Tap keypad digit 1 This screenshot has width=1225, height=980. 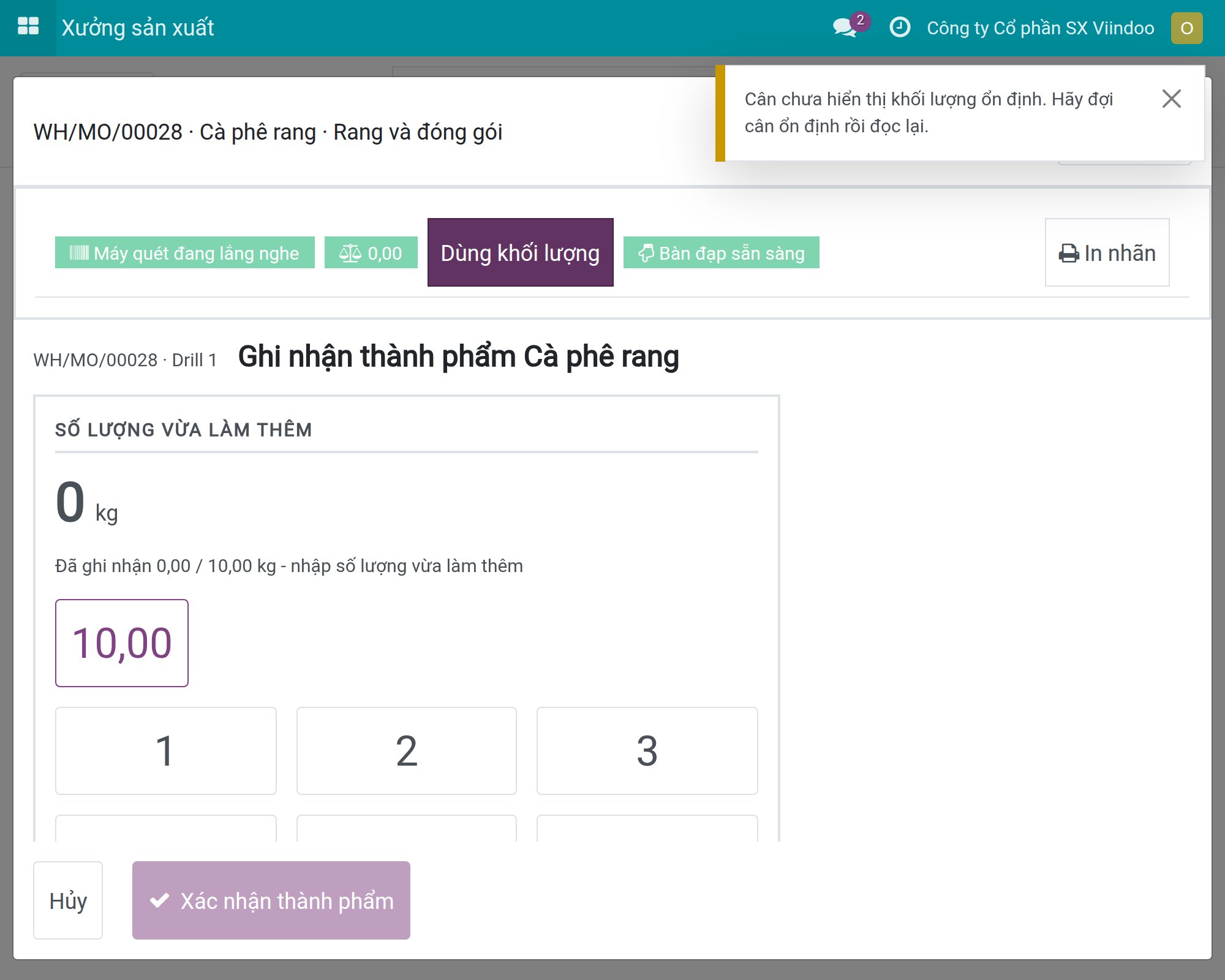(x=165, y=751)
